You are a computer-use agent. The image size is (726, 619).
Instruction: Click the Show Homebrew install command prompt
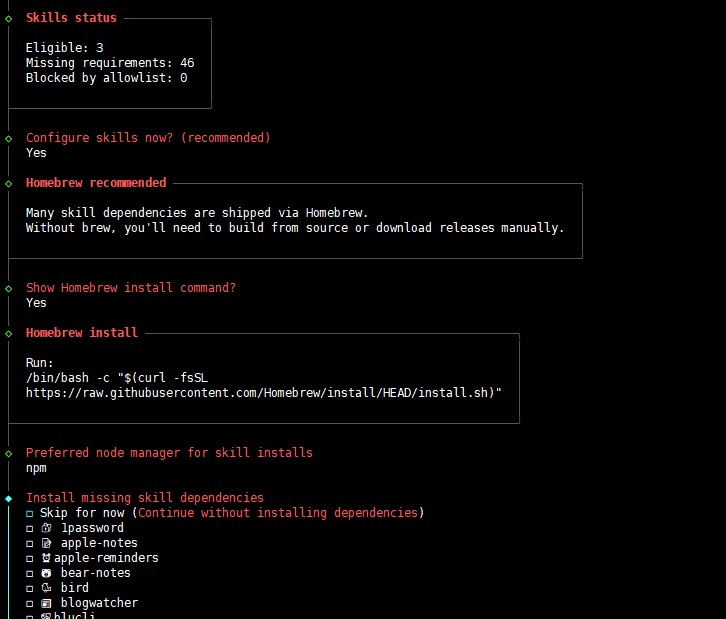click(131, 288)
